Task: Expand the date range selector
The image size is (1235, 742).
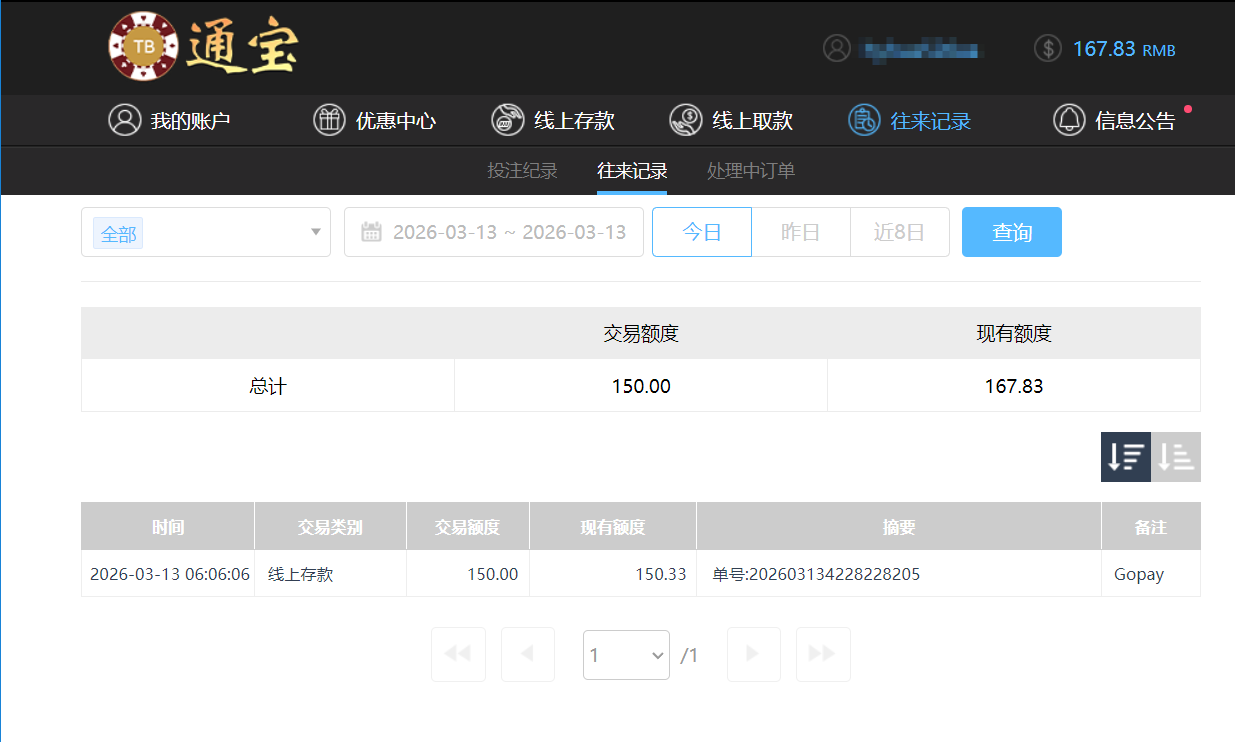Action: coord(494,232)
